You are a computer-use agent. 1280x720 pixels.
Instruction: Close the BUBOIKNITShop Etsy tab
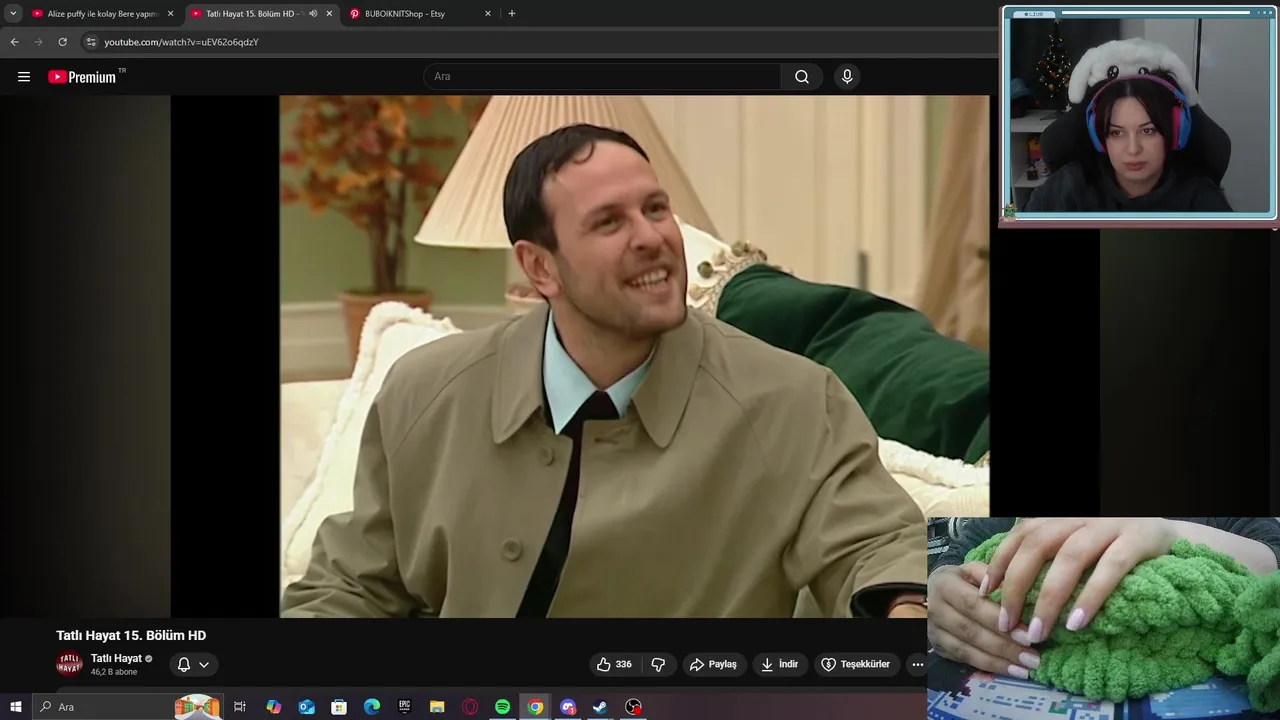point(488,14)
